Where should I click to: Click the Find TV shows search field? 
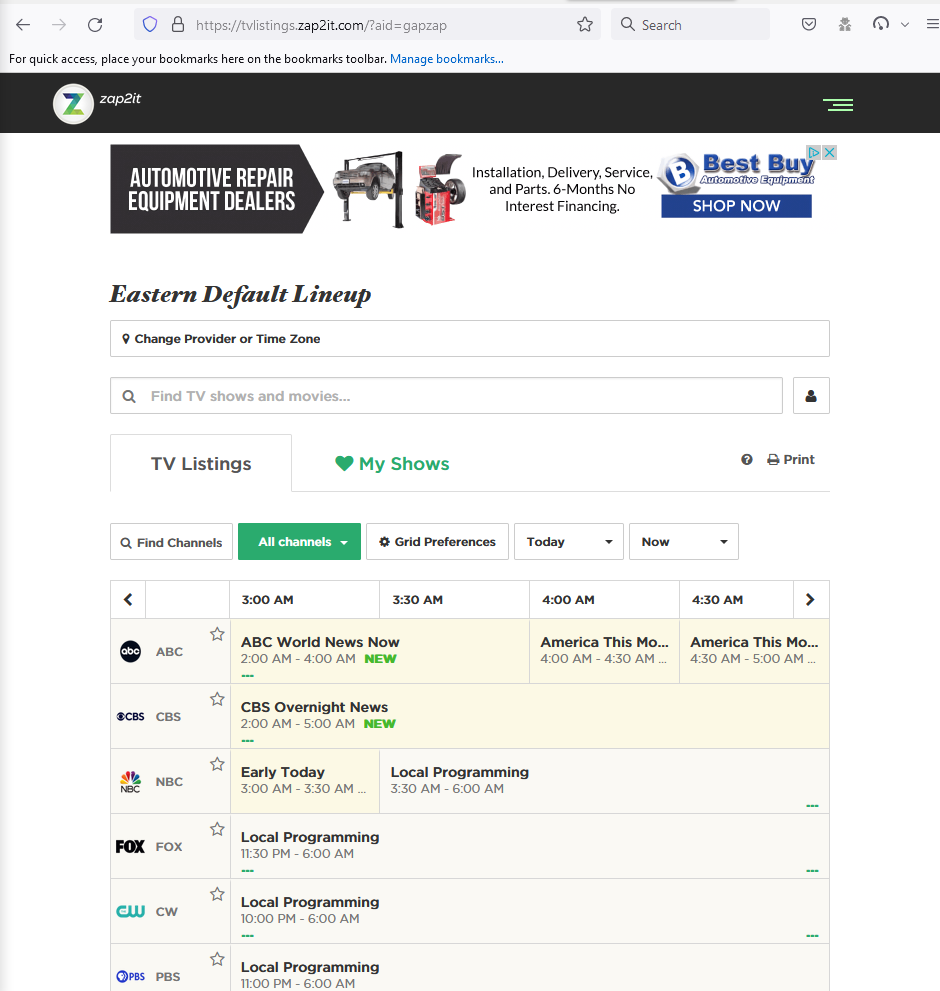446,396
